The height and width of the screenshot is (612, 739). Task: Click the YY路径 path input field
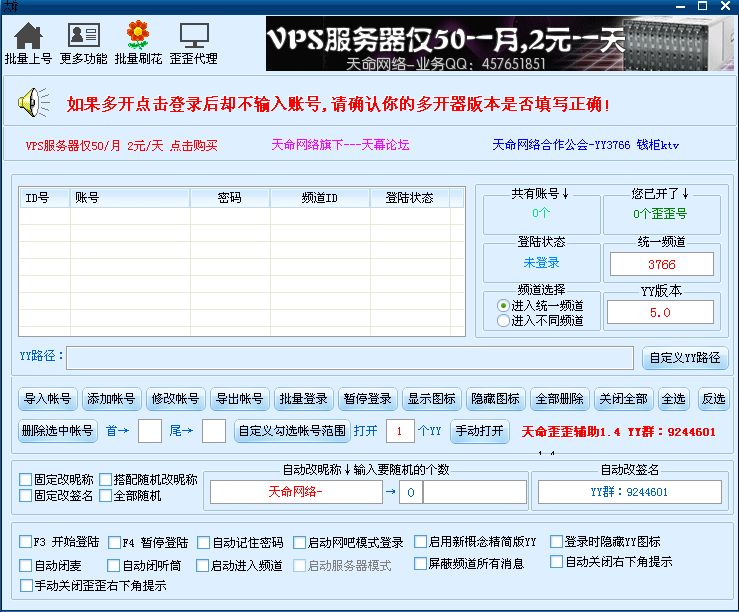click(350, 358)
